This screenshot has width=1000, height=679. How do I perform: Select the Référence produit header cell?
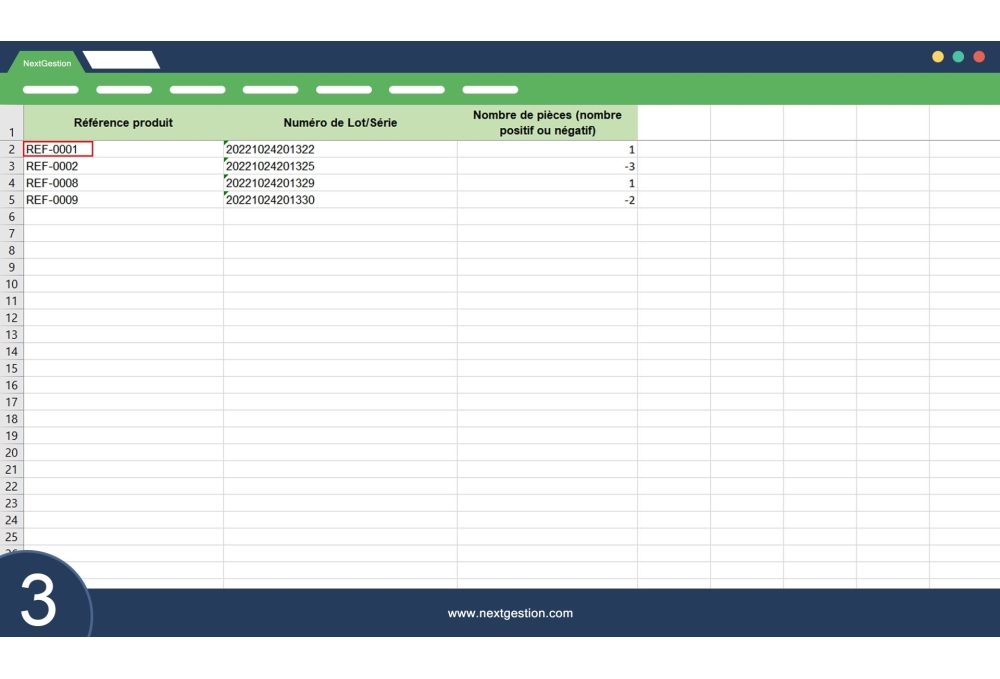(123, 123)
